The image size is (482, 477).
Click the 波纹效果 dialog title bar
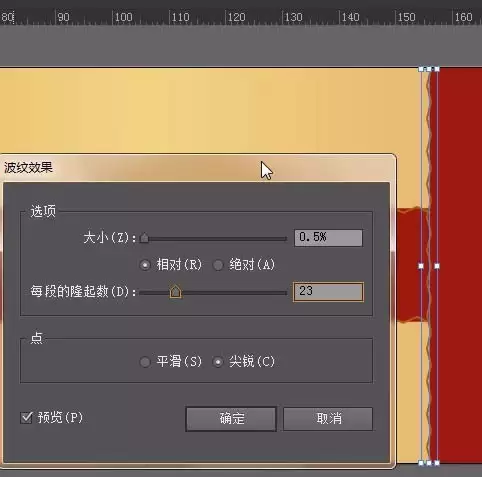[198, 168]
